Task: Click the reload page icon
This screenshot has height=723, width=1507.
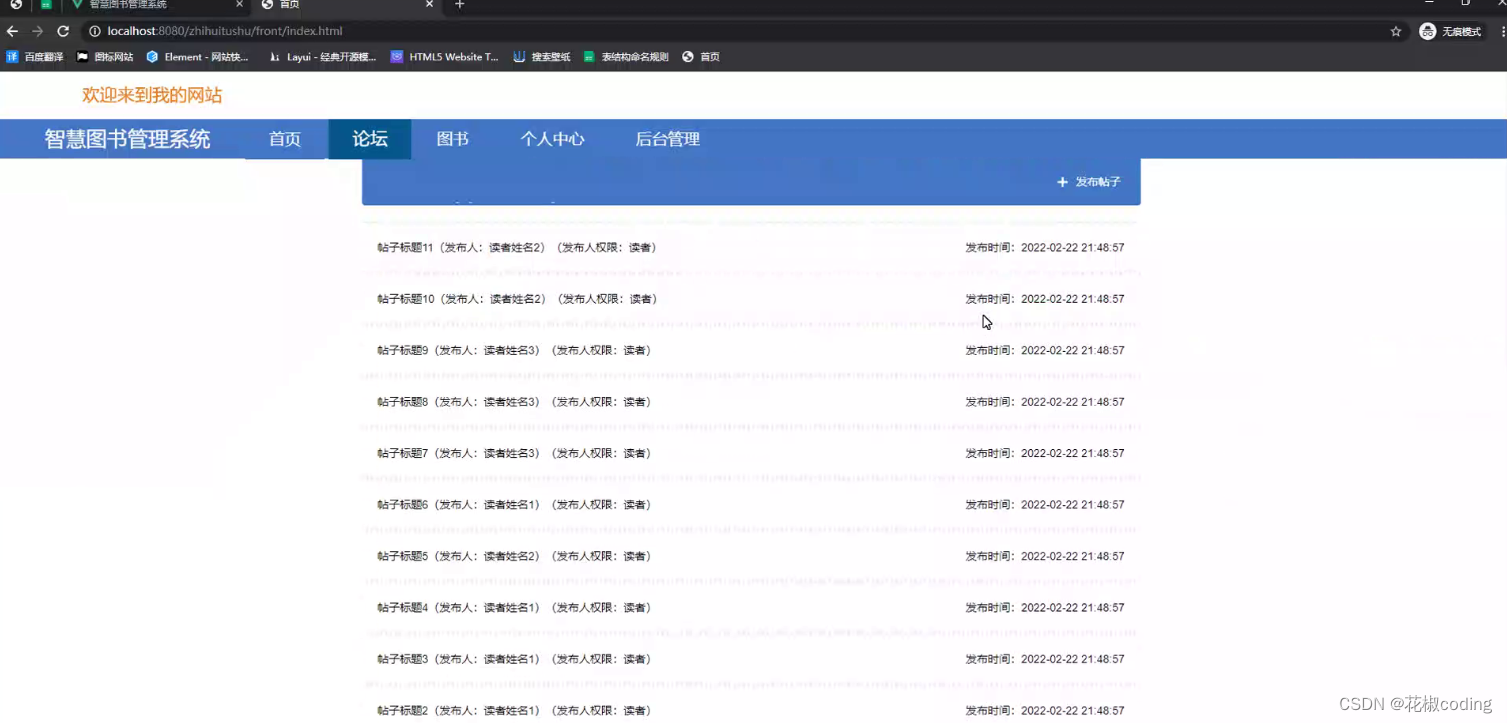Action: pos(62,31)
